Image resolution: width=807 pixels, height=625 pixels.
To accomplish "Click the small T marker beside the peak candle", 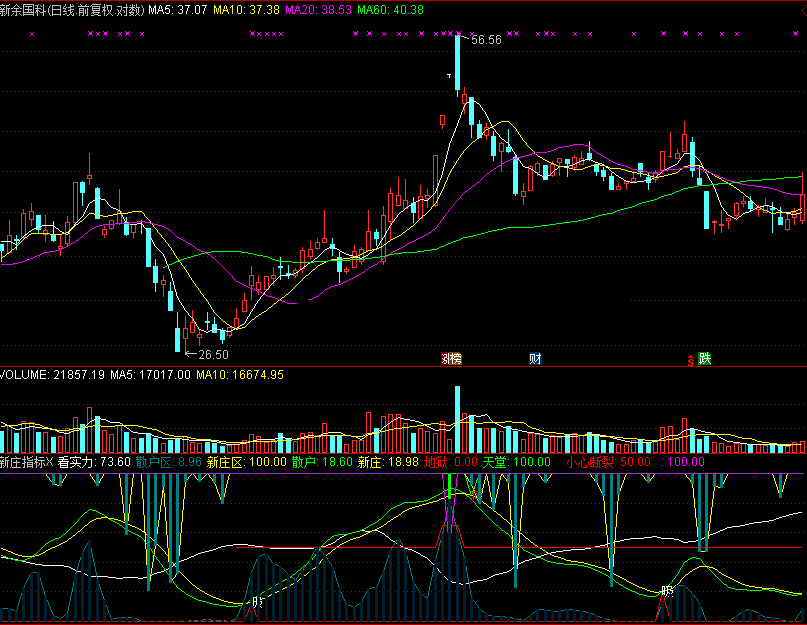I will click(x=449, y=76).
